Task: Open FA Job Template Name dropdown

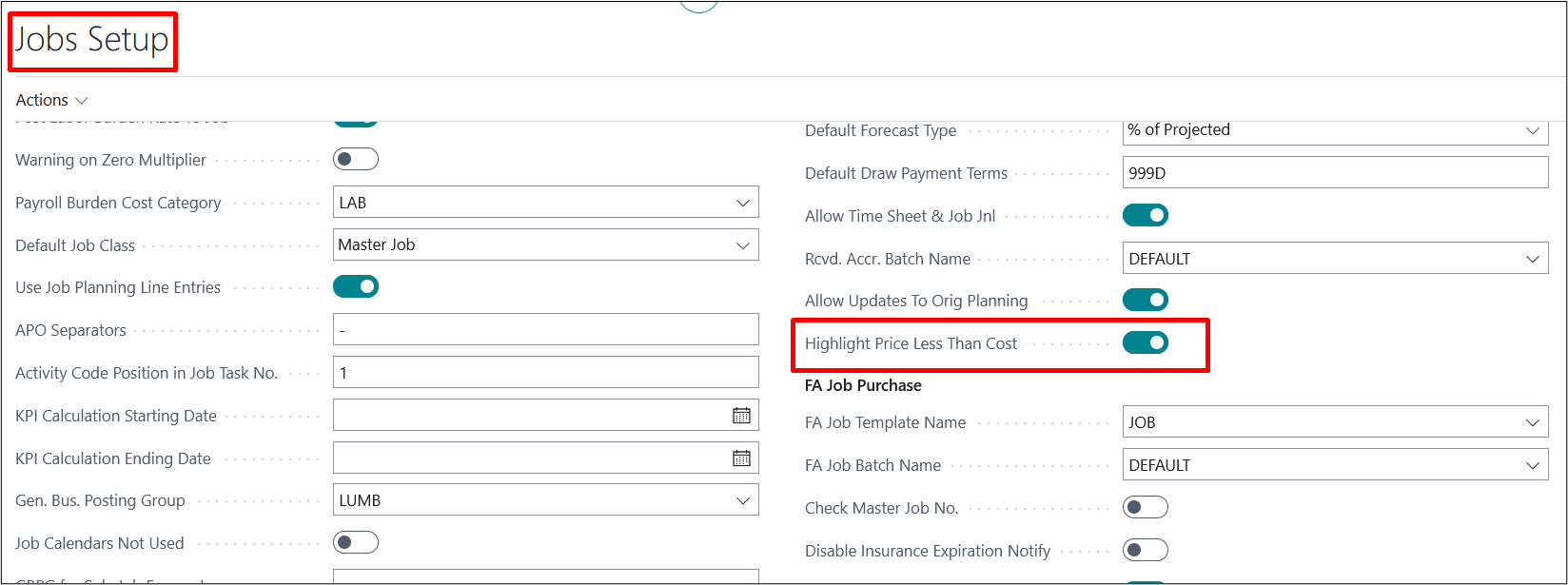Action: (x=1532, y=422)
